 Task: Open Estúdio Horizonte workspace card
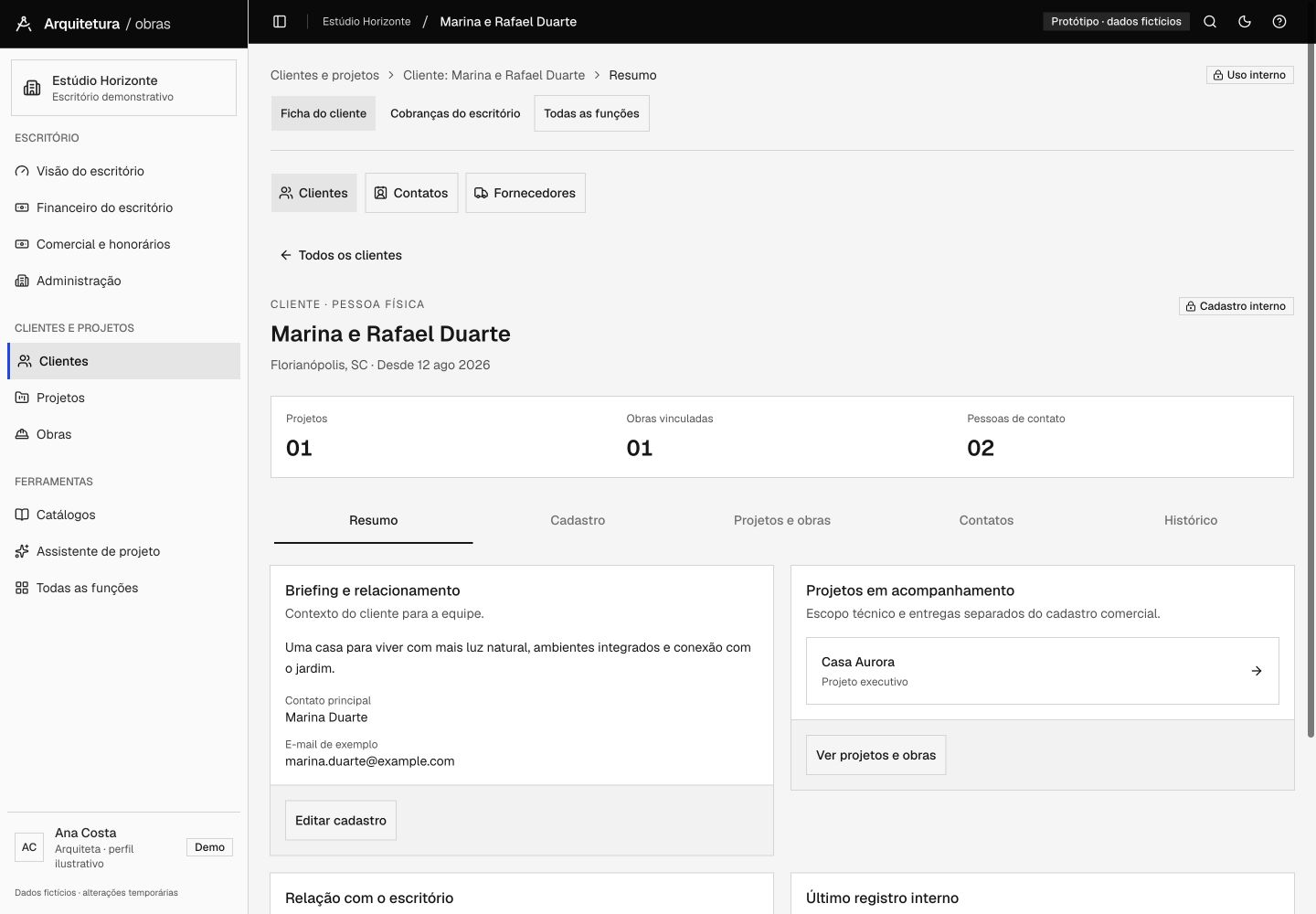[x=123, y=88]
